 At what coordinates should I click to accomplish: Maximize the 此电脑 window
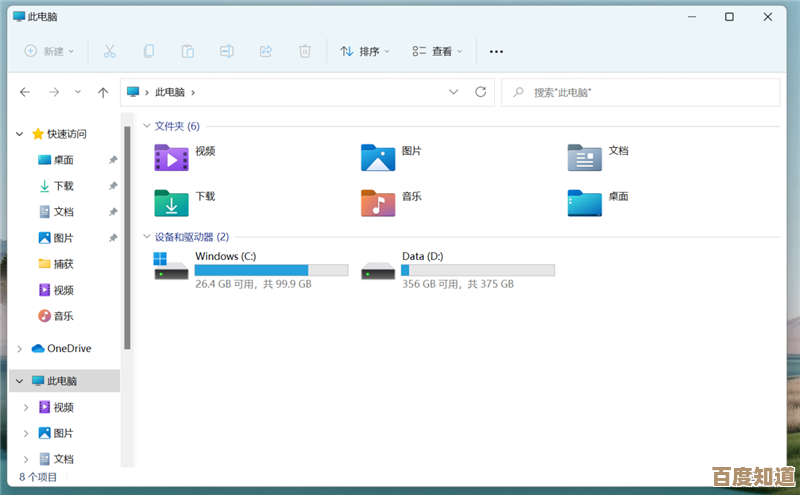(x=730, y=17)
